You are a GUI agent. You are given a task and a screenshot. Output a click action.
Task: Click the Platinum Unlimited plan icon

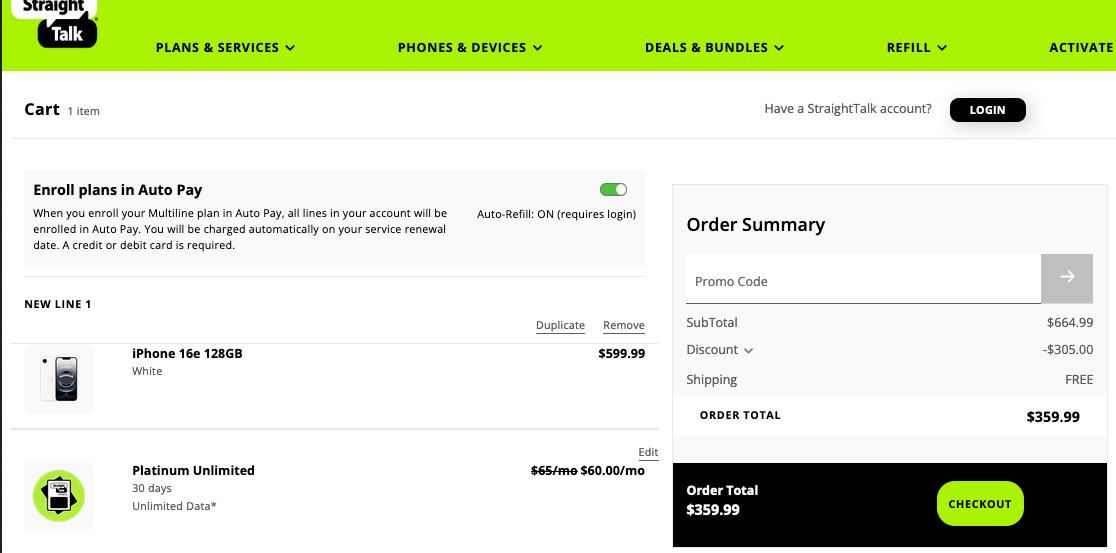pyautogui.click(x=59, y=495)
